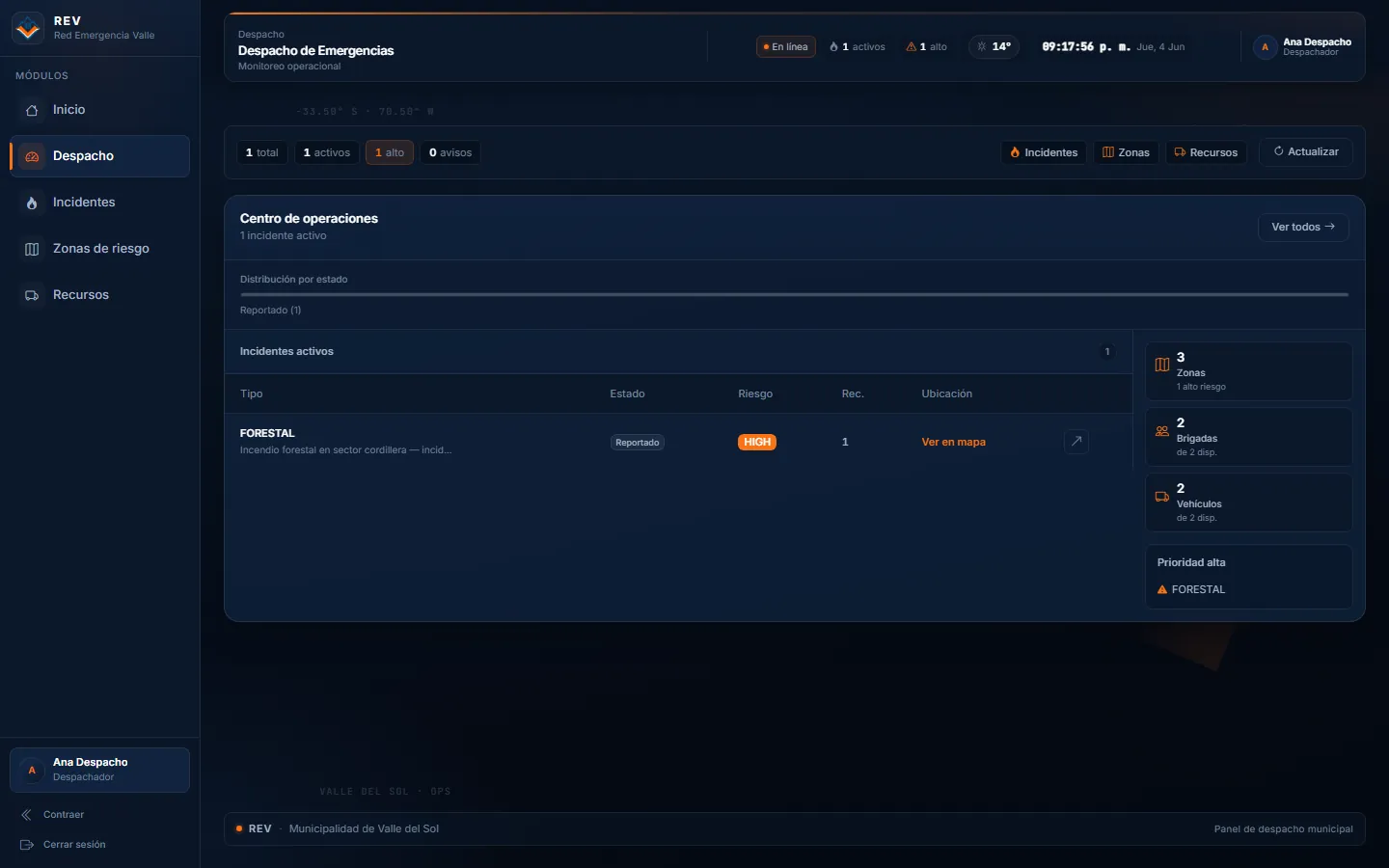Open Ana Despacho avatar in top header
This screenshot has width=1389, height=868.
[x=1265, y=46]
